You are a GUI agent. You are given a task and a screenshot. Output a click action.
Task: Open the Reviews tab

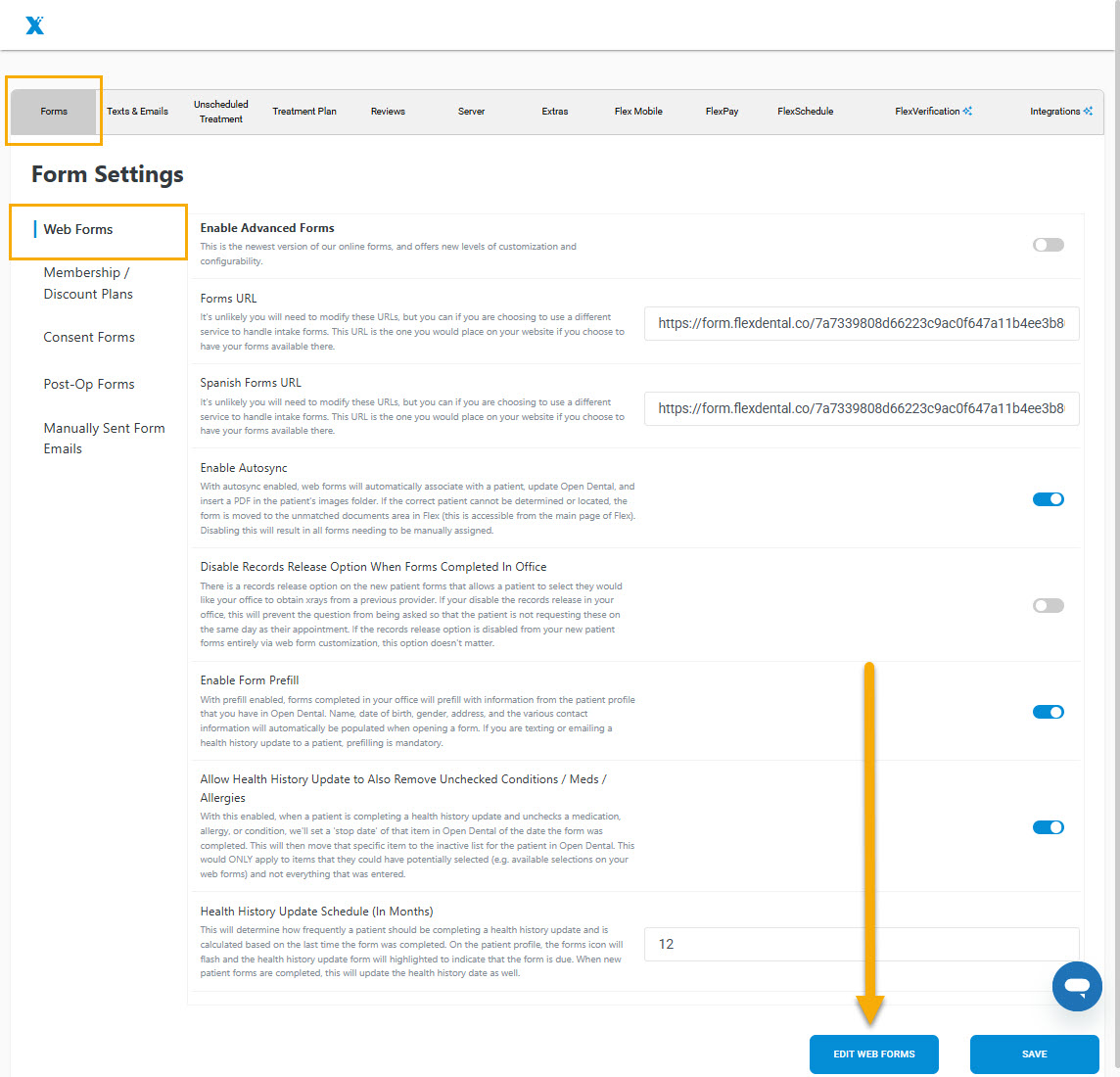click(388, 112)
